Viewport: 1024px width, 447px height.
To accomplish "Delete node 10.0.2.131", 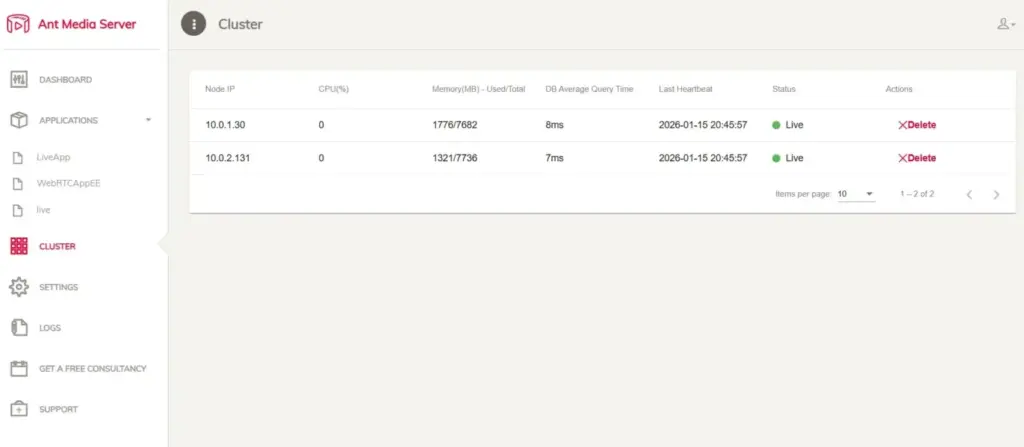I will point(917,158).
